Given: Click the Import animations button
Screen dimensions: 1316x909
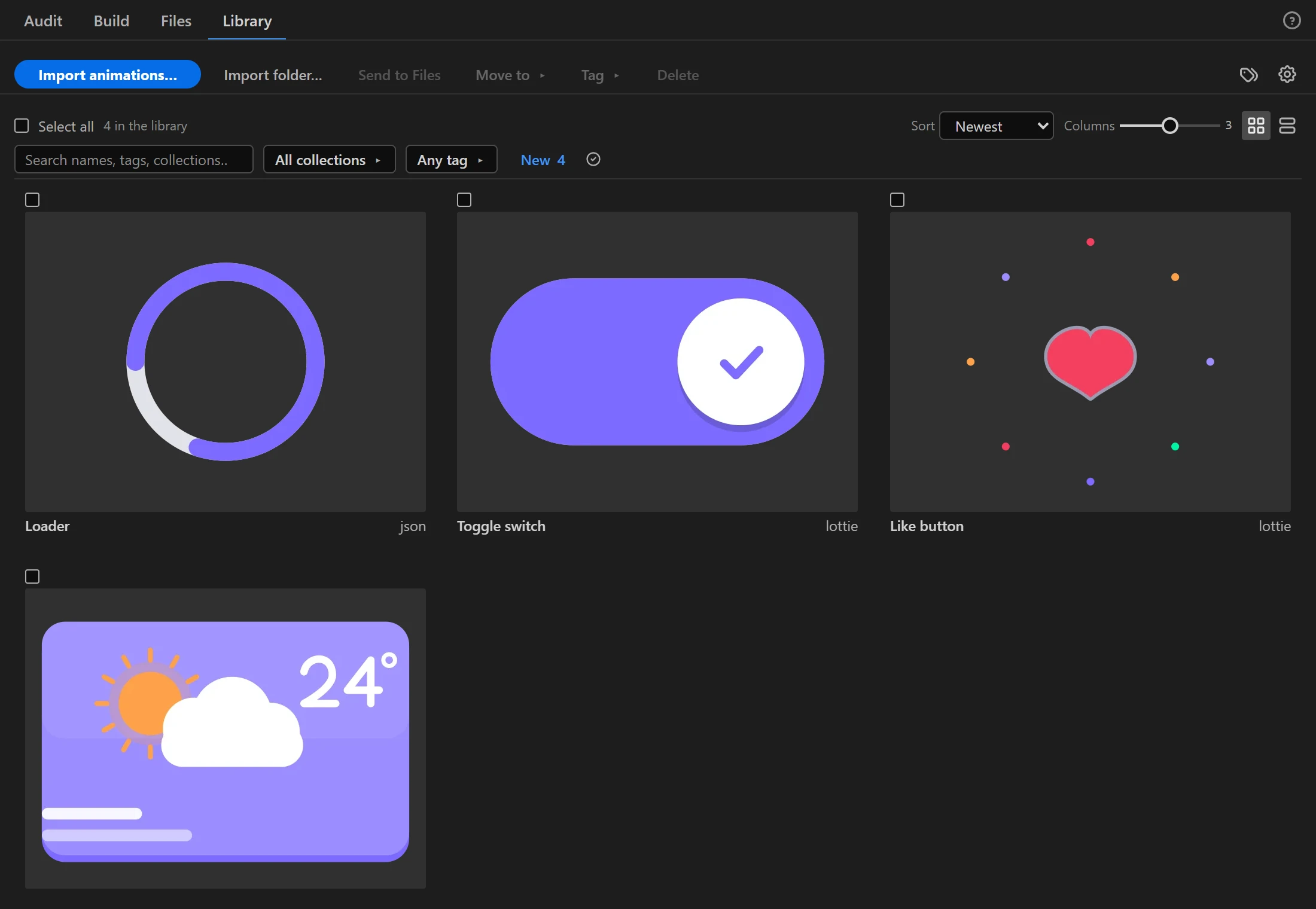Looking at the screenshot, I should point(108,75).
